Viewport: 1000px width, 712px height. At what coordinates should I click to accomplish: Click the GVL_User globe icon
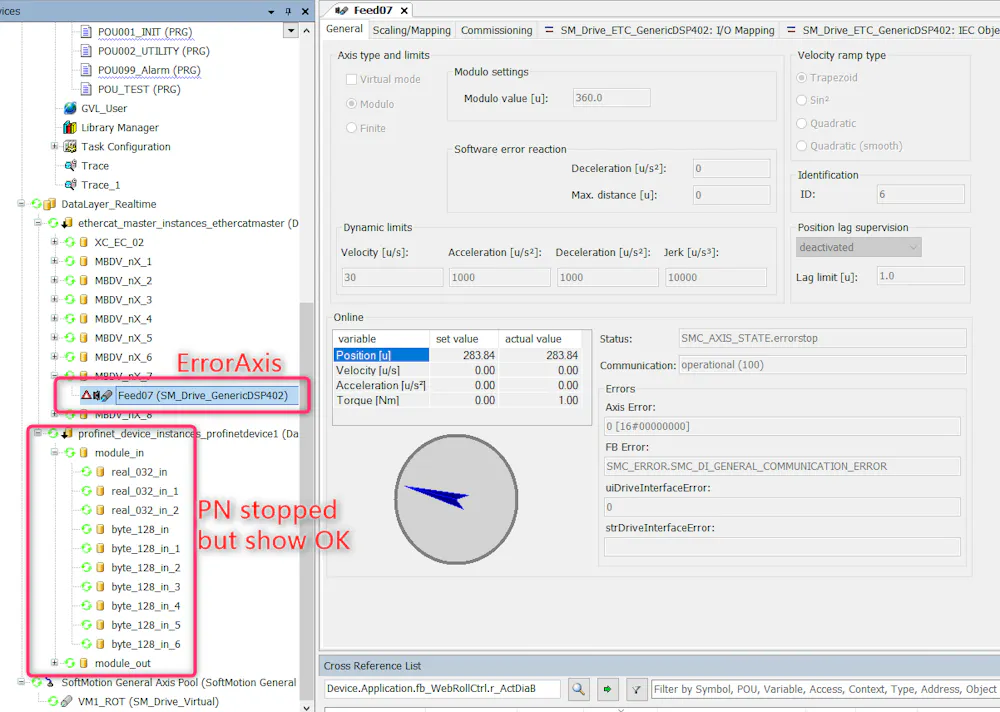[70, 108]
